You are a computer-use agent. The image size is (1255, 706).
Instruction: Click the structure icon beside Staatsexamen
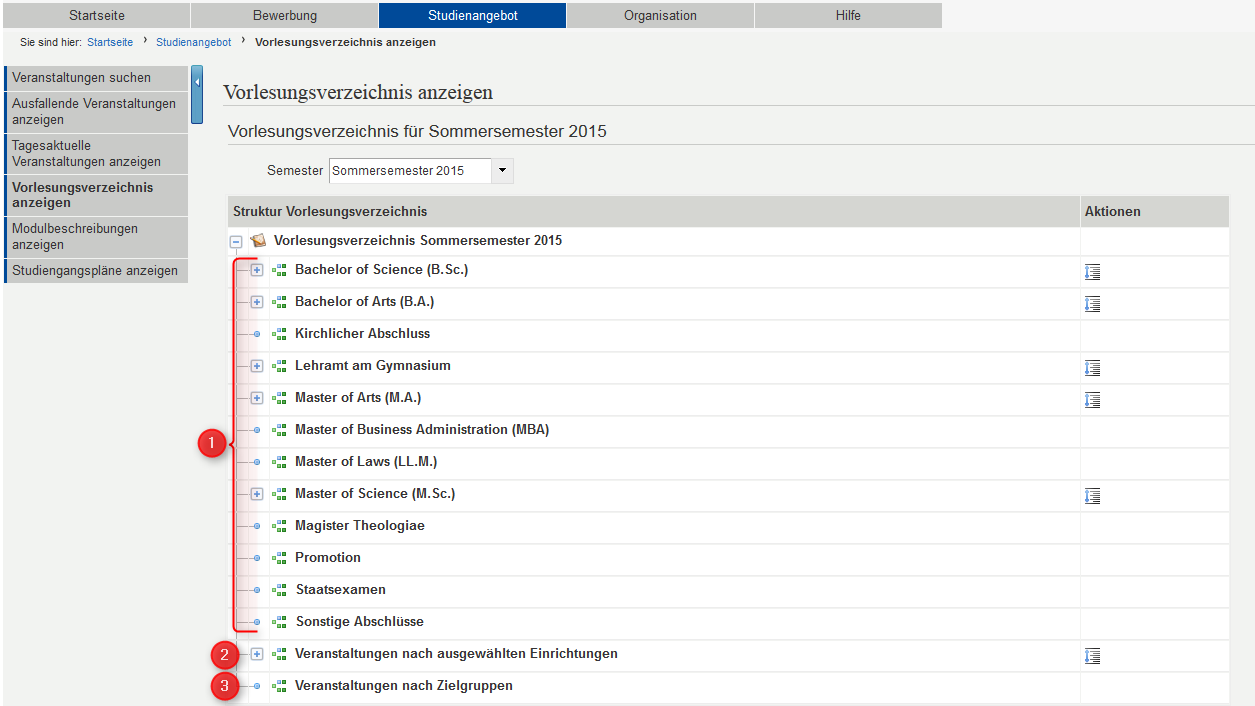(x=279, y=590)
